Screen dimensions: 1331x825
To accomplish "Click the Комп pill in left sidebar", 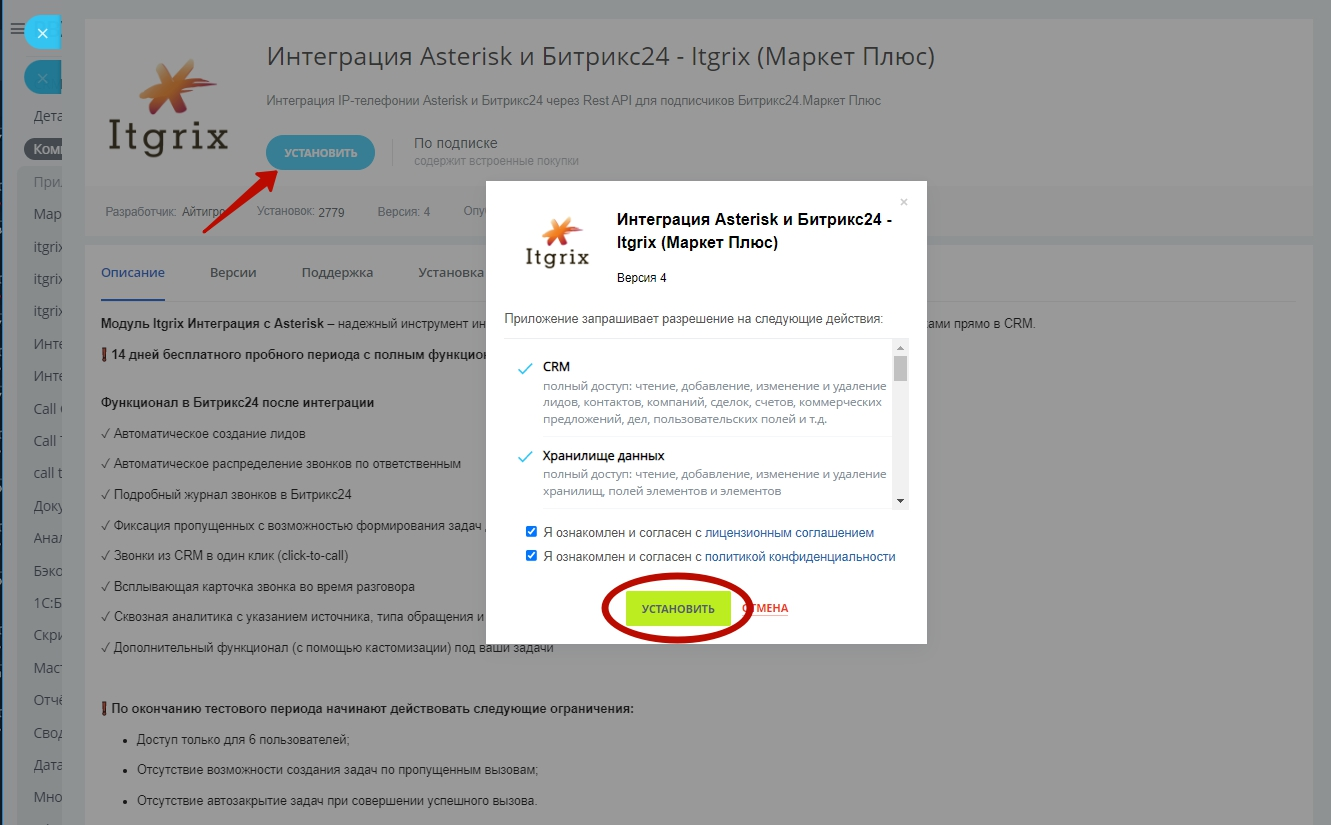I will 44,149.
